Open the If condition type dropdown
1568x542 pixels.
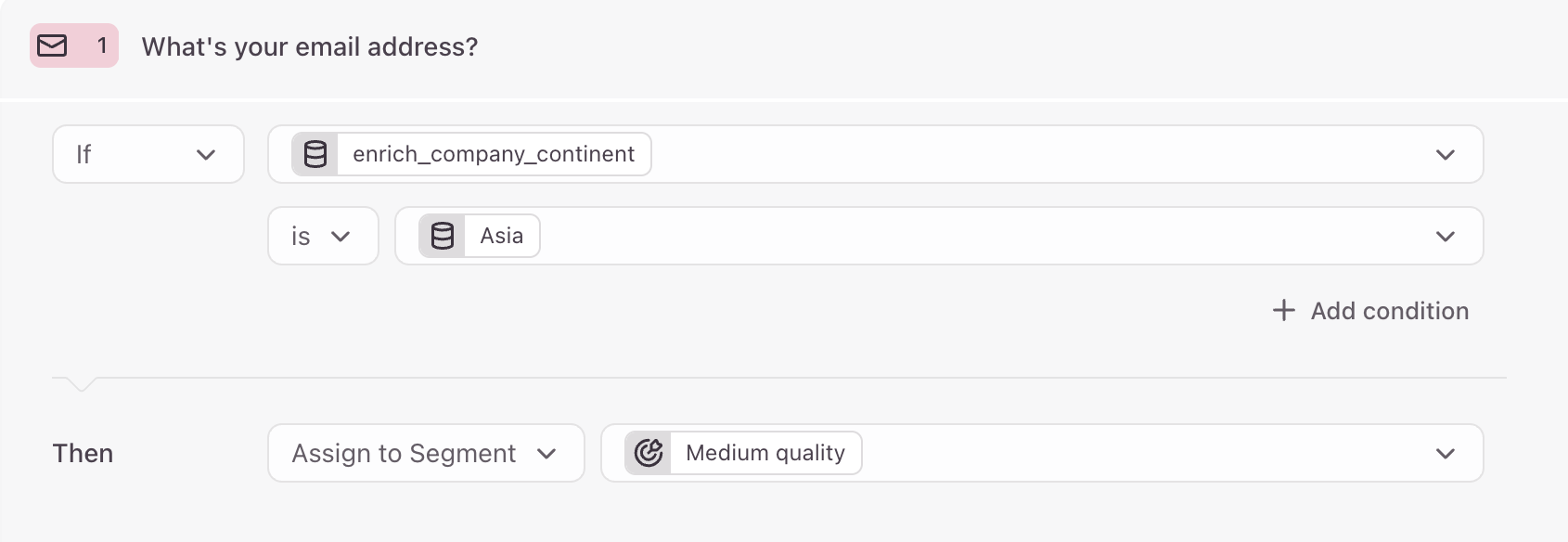(148, 154)
